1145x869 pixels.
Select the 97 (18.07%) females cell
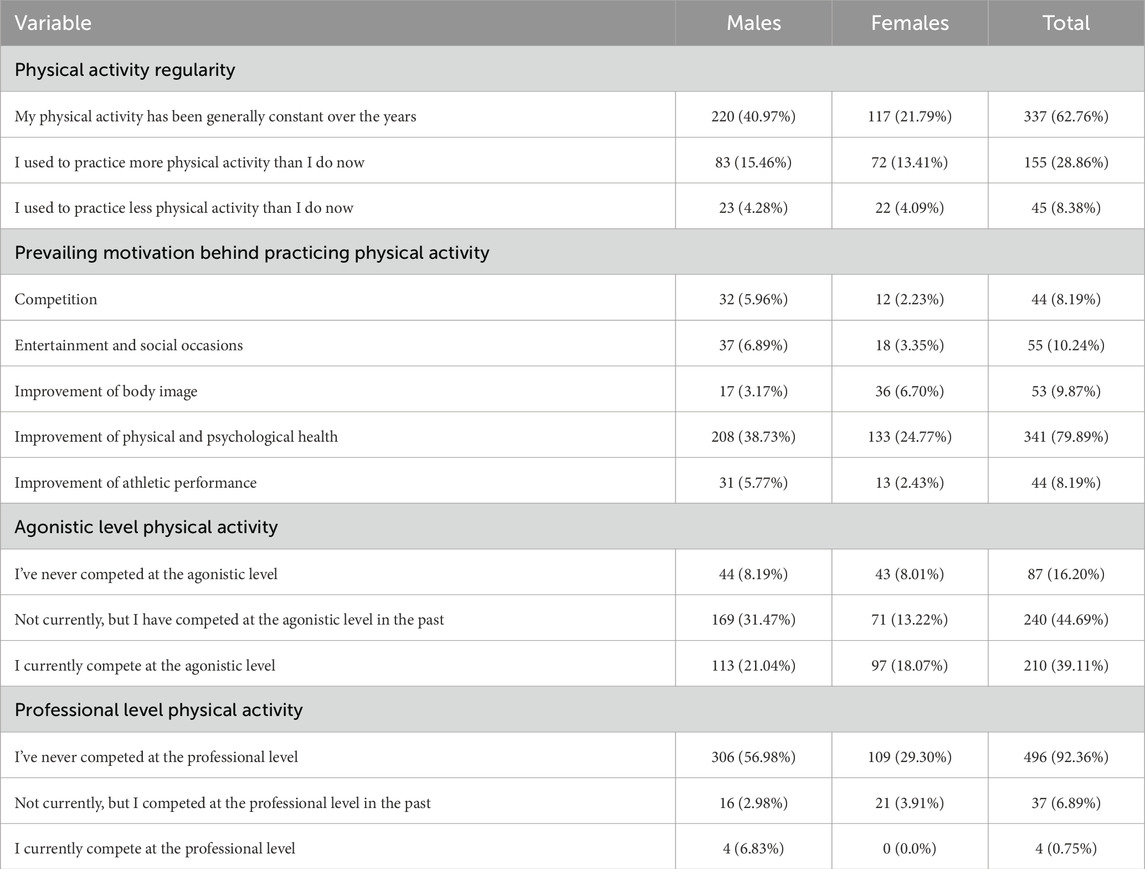point(910,665)
